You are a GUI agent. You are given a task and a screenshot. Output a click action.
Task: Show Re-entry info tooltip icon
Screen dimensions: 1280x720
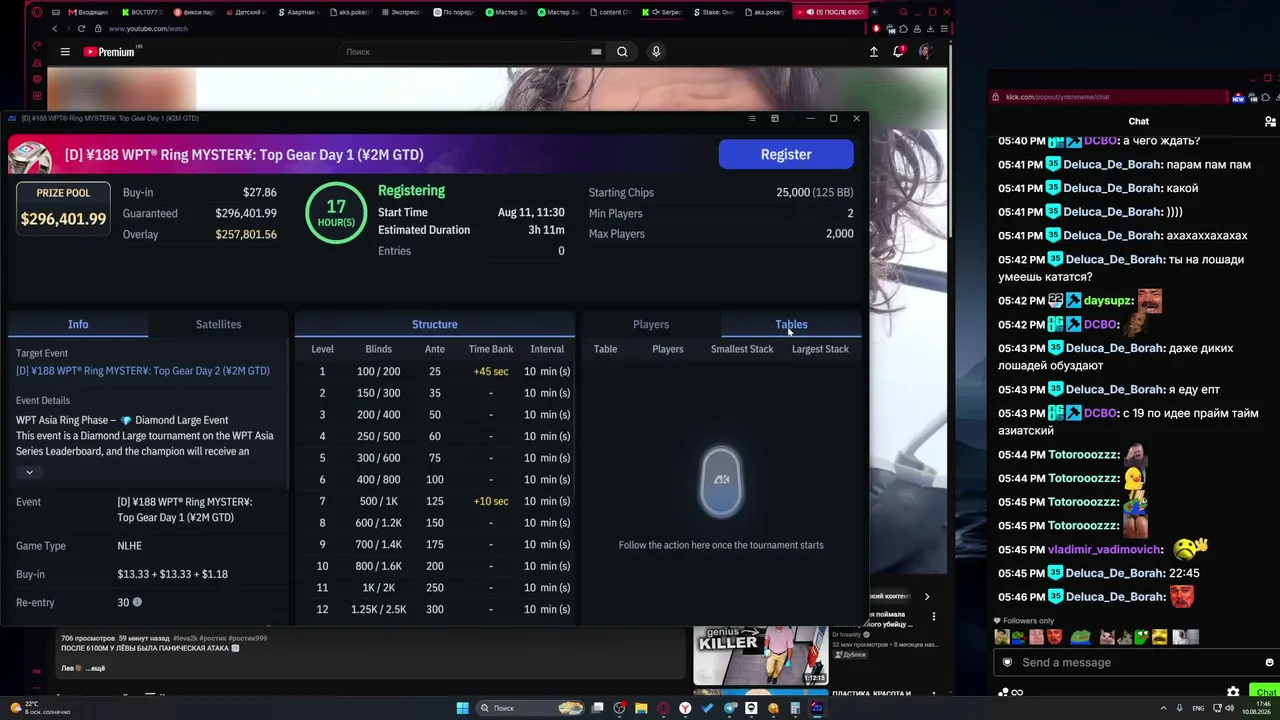coord(137,602)
